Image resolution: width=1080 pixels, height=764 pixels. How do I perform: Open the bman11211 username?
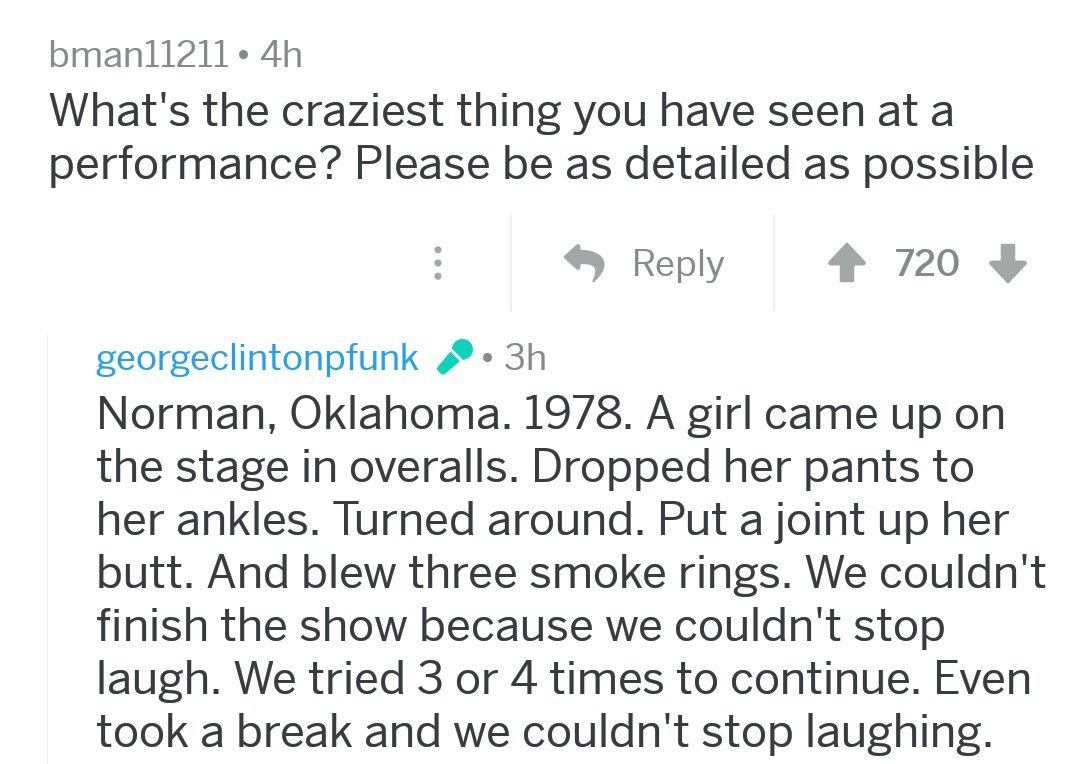[x=138, y=54]
